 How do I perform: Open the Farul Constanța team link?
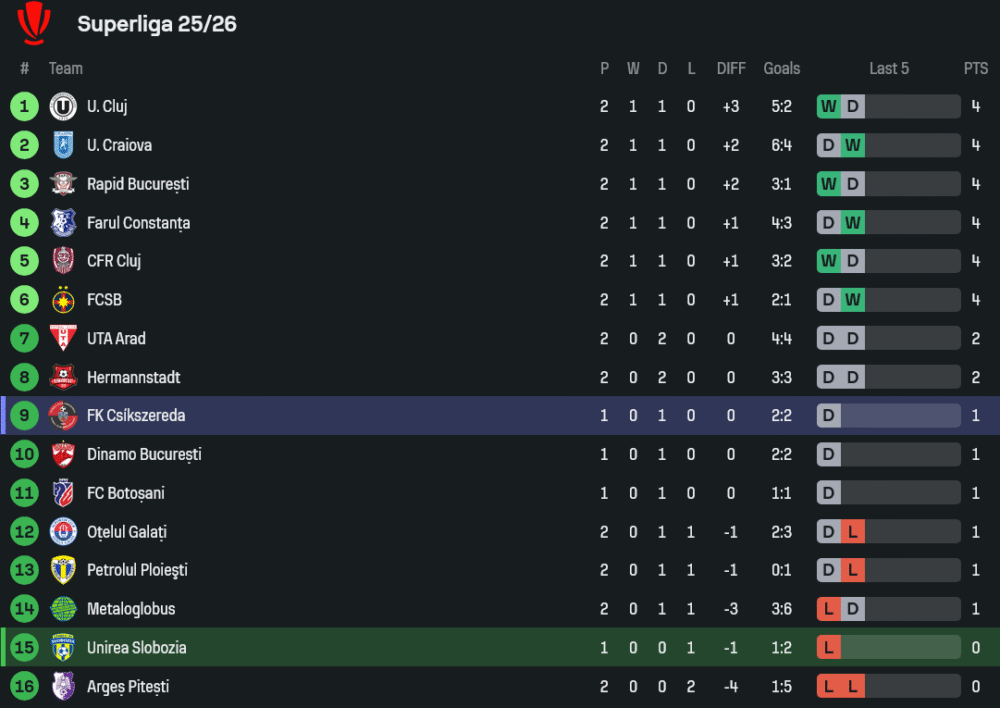(138, 223)
